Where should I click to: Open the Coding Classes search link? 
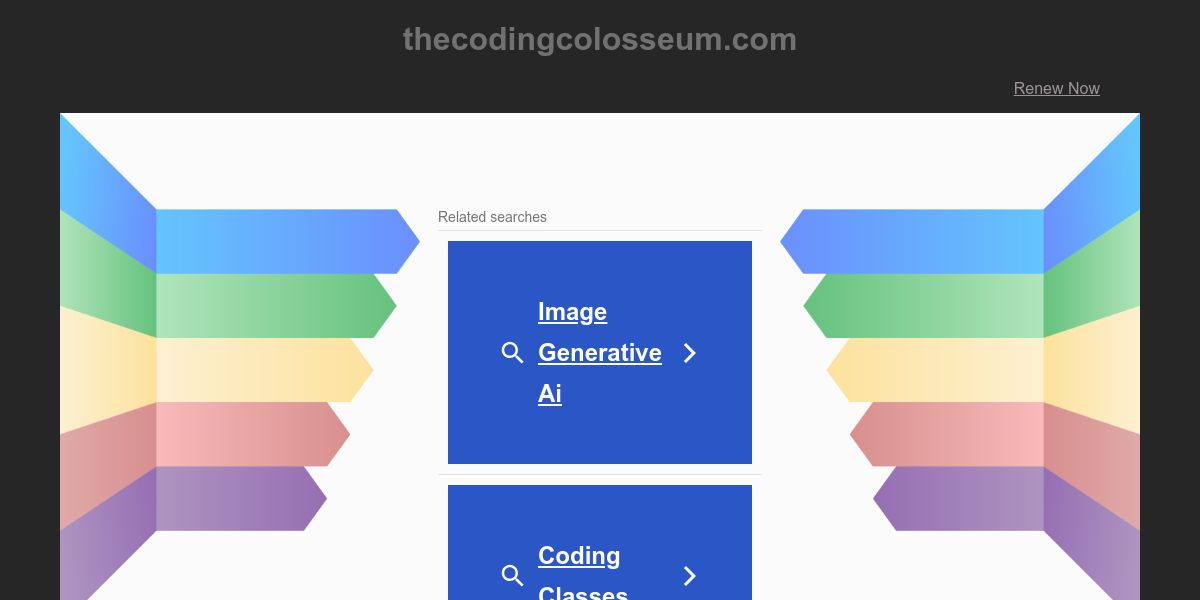tap(579, 556)
